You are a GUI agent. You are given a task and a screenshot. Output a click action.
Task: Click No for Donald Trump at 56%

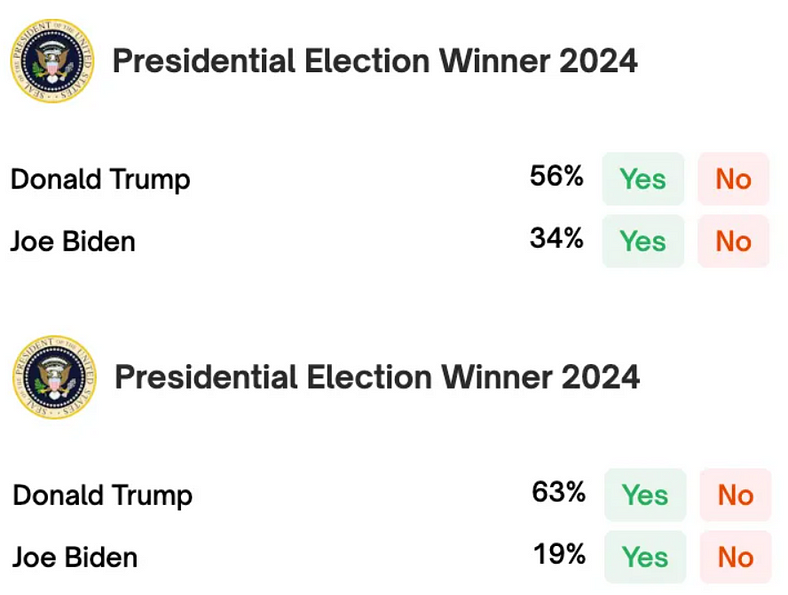coord(733,179)
